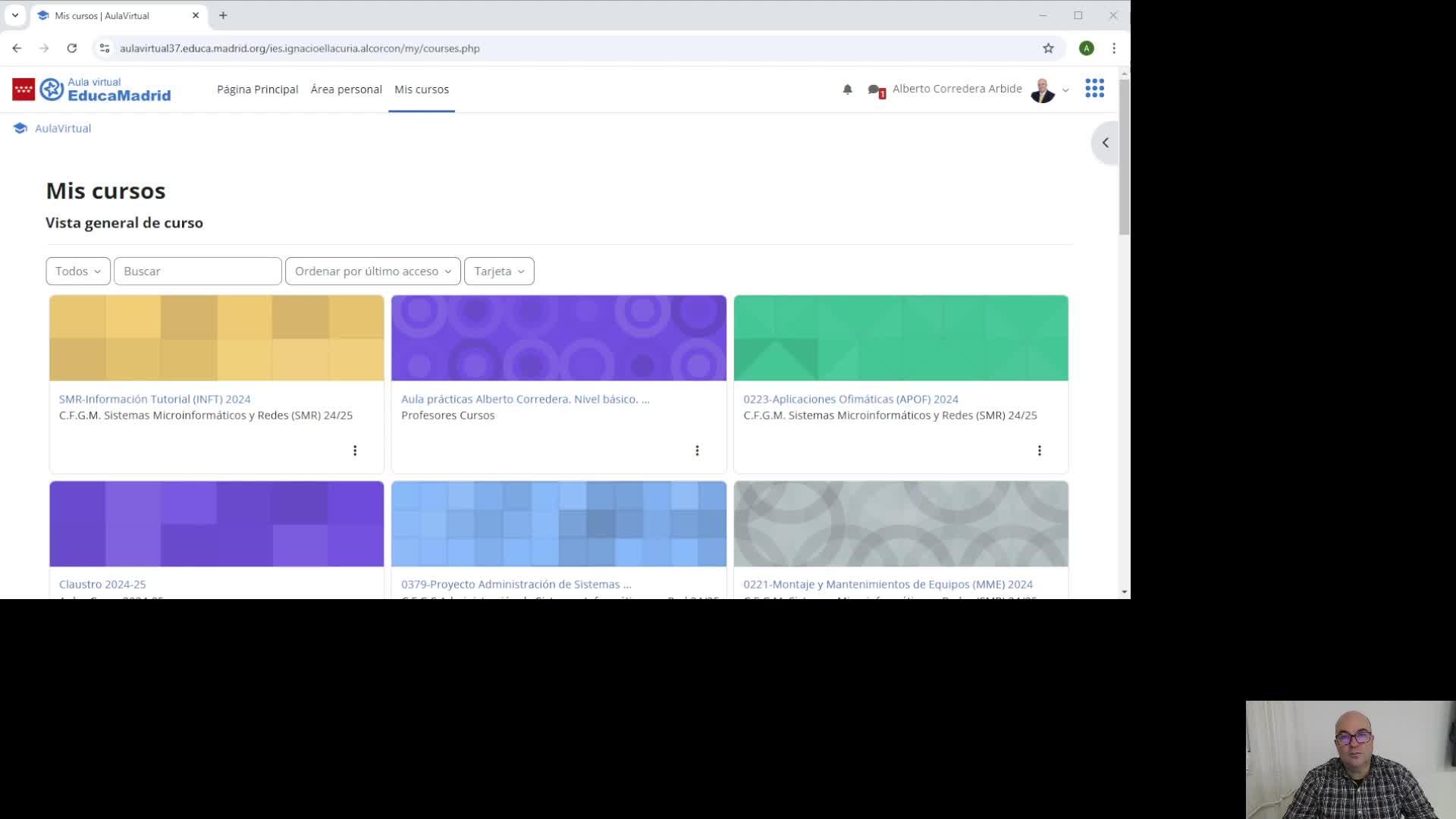Click the AulaVirtual graduation cap breadcrumb icon
The width and height of the screenshot is (1456, 819).
click(x=20, y=128)
